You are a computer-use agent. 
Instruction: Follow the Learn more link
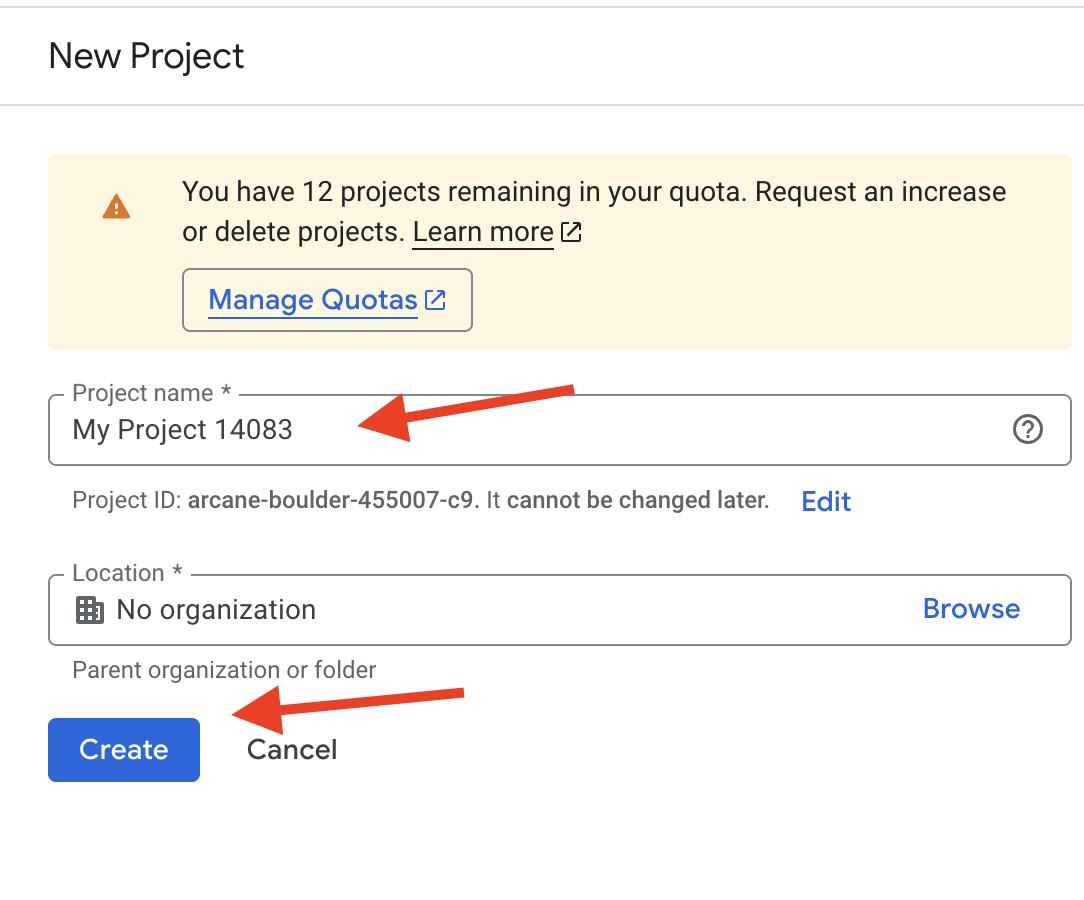click(x=483, y=232)
